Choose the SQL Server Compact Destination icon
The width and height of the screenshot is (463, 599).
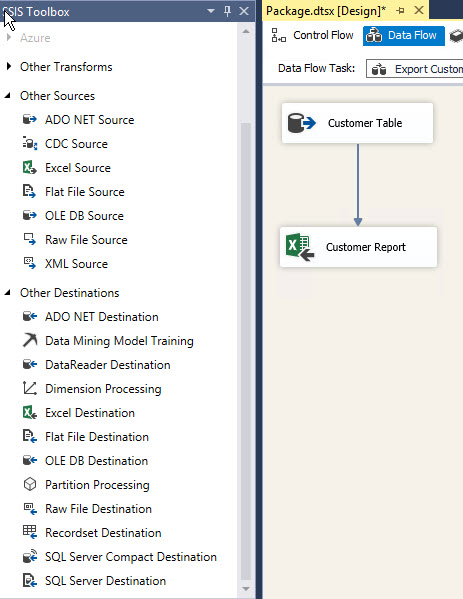pos(29,557)
